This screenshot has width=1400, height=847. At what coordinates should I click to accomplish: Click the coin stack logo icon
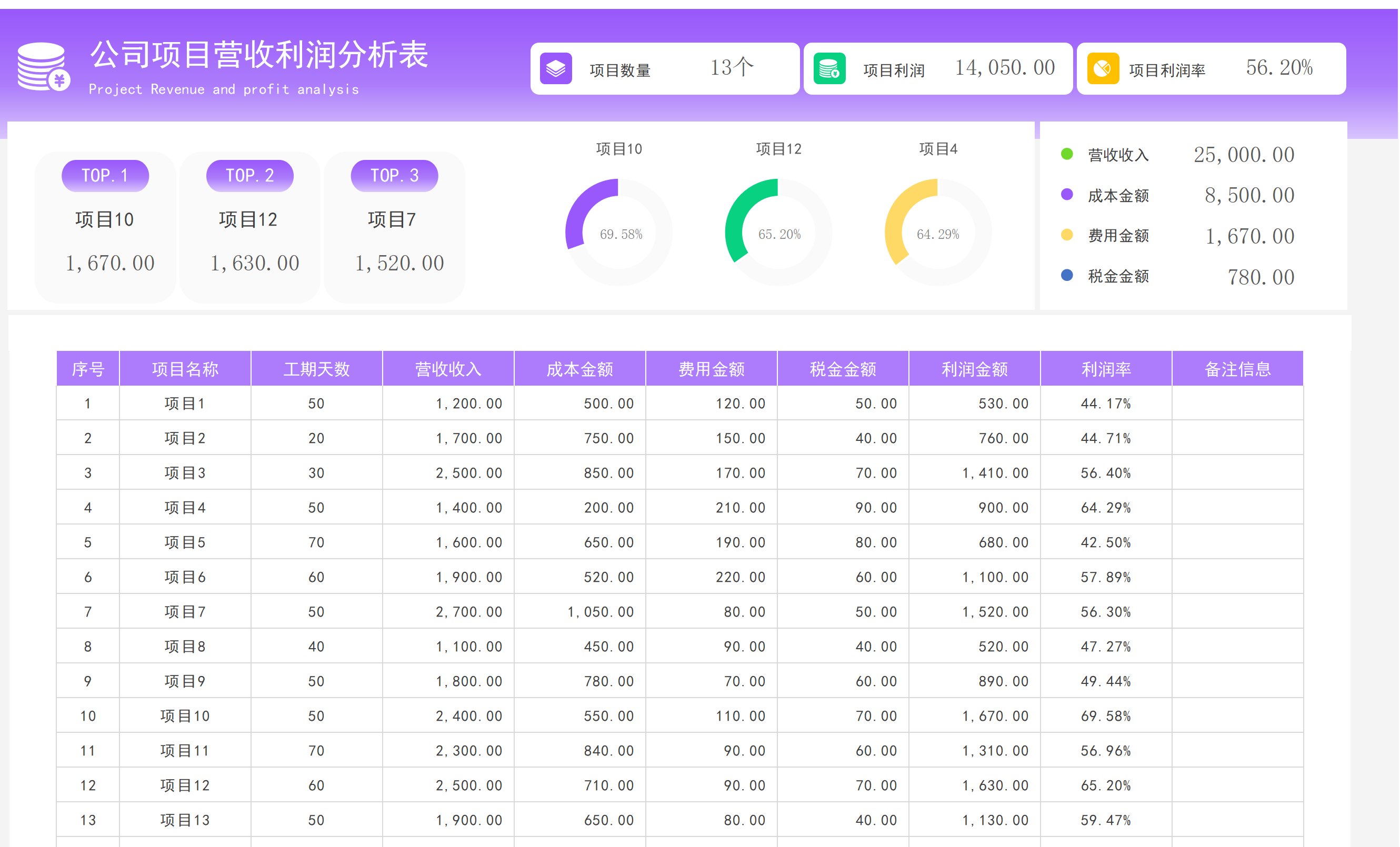pos(43,67)
